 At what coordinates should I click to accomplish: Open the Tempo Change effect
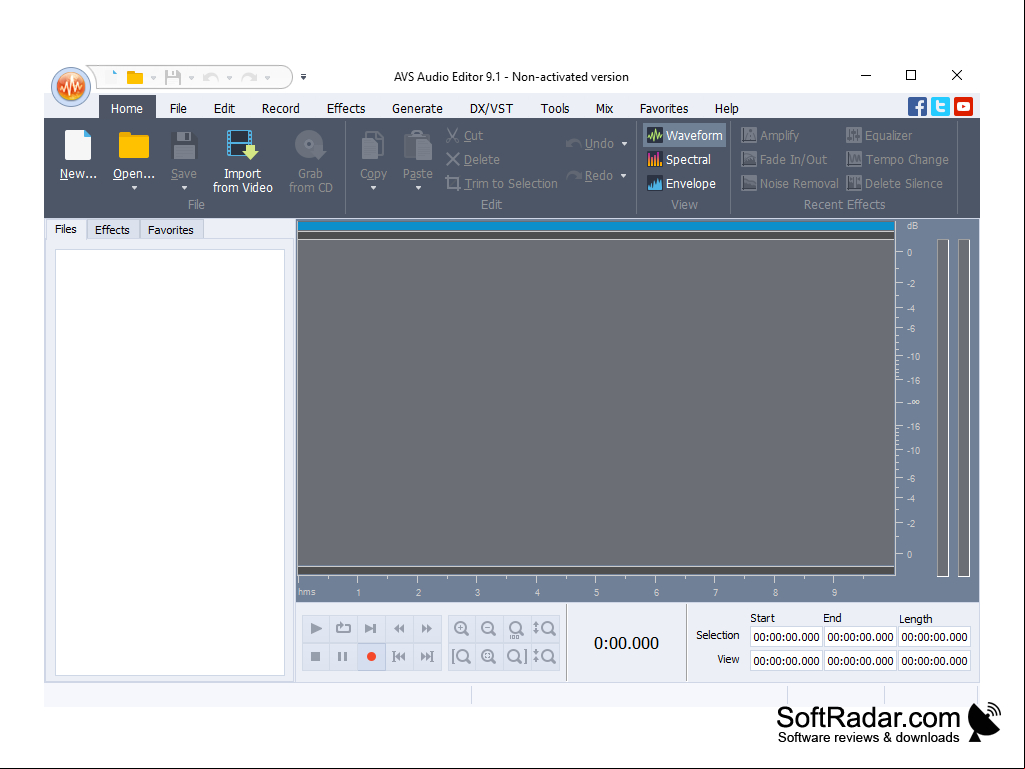(x=898, y=160)
